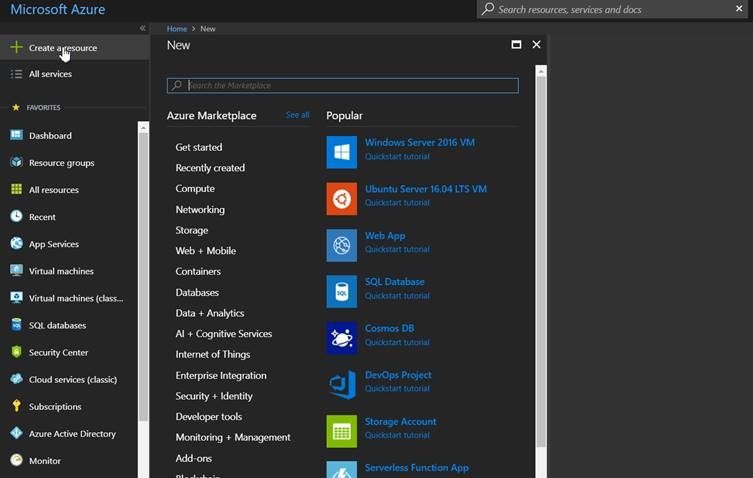Click the Azure Active Directory diamond icon
Viewport: 753px width, 478px height.
tap(16, 433)
